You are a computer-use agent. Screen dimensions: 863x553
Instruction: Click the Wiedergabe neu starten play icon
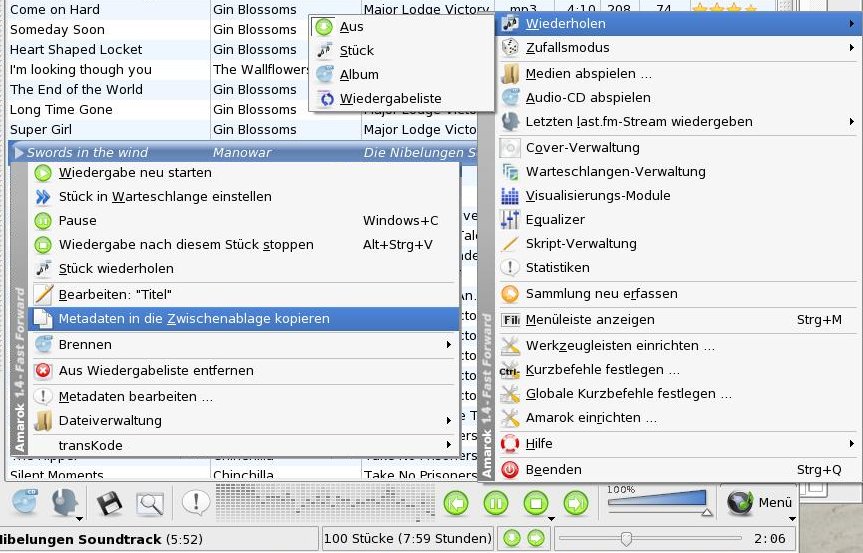43,173
